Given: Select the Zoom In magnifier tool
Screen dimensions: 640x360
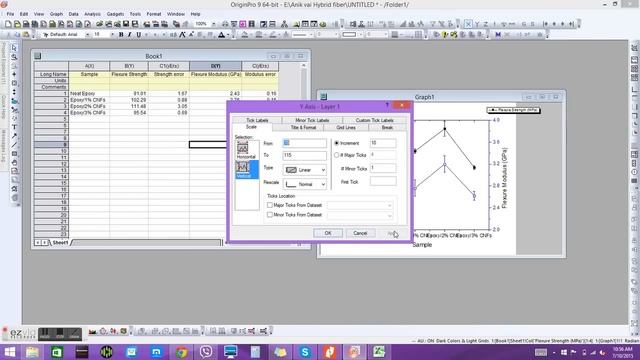Looking at the screenshot, I should click(x=14, y=57).
